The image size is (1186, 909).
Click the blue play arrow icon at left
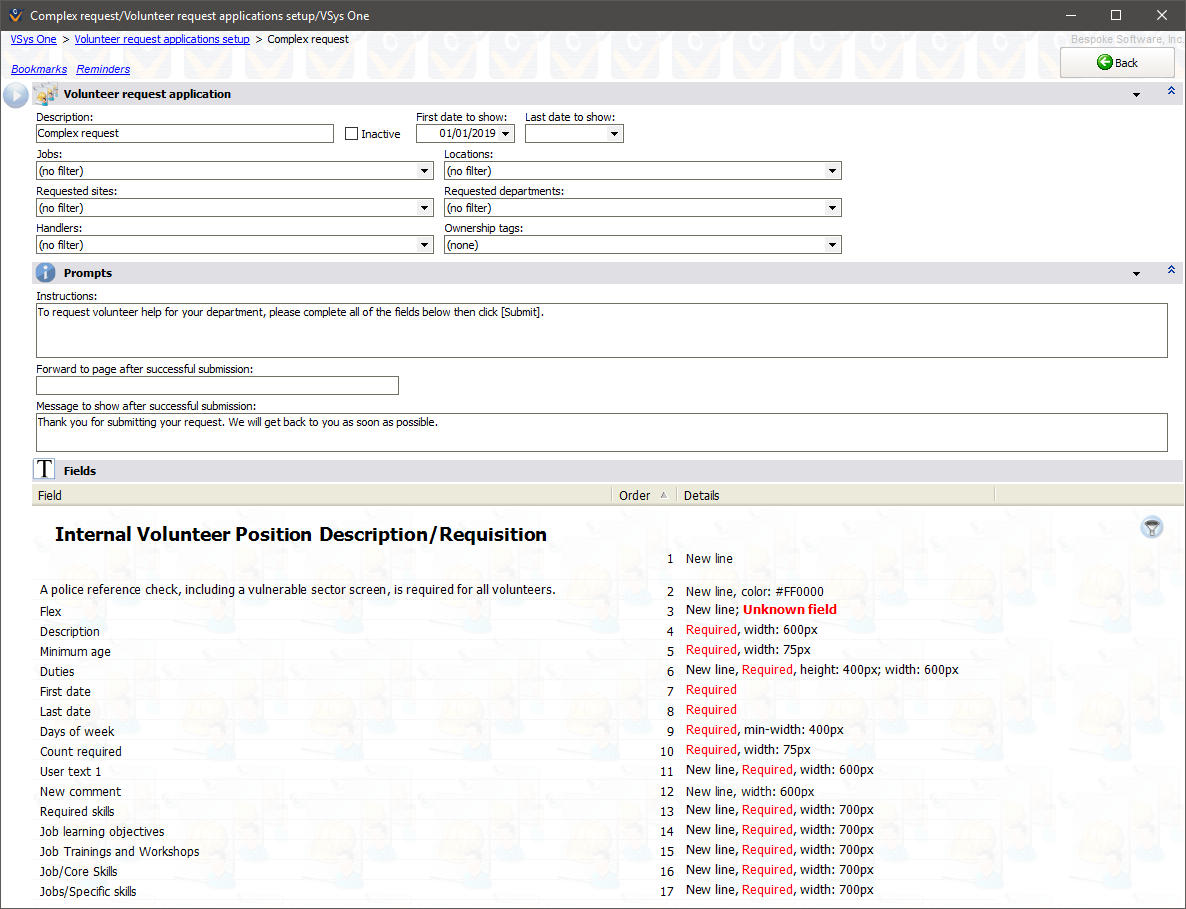pyautogui.click(x=16, y=95)
